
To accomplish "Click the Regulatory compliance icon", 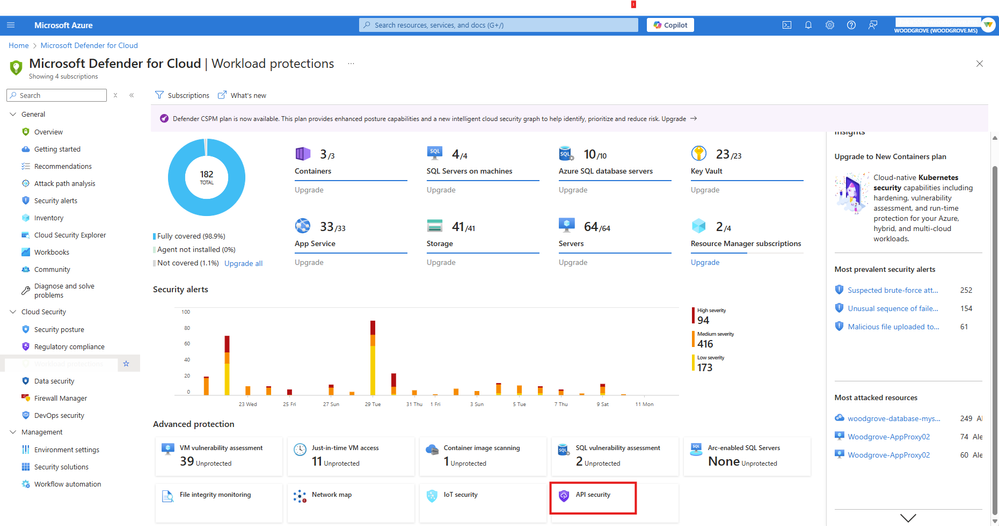I will [x=25, y=347].
